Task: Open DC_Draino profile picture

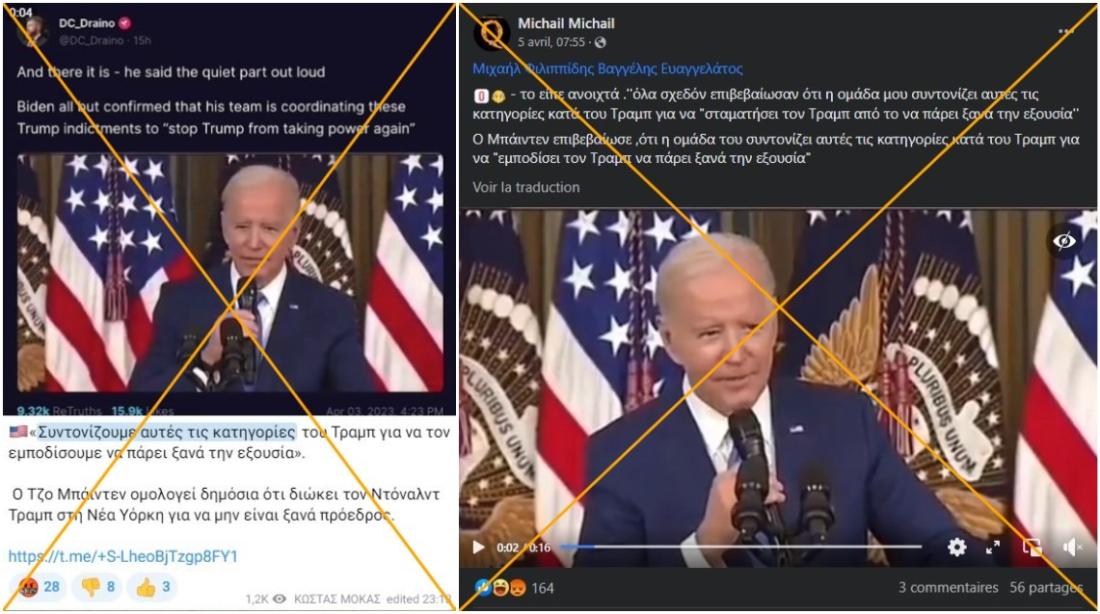Action: 32,31
